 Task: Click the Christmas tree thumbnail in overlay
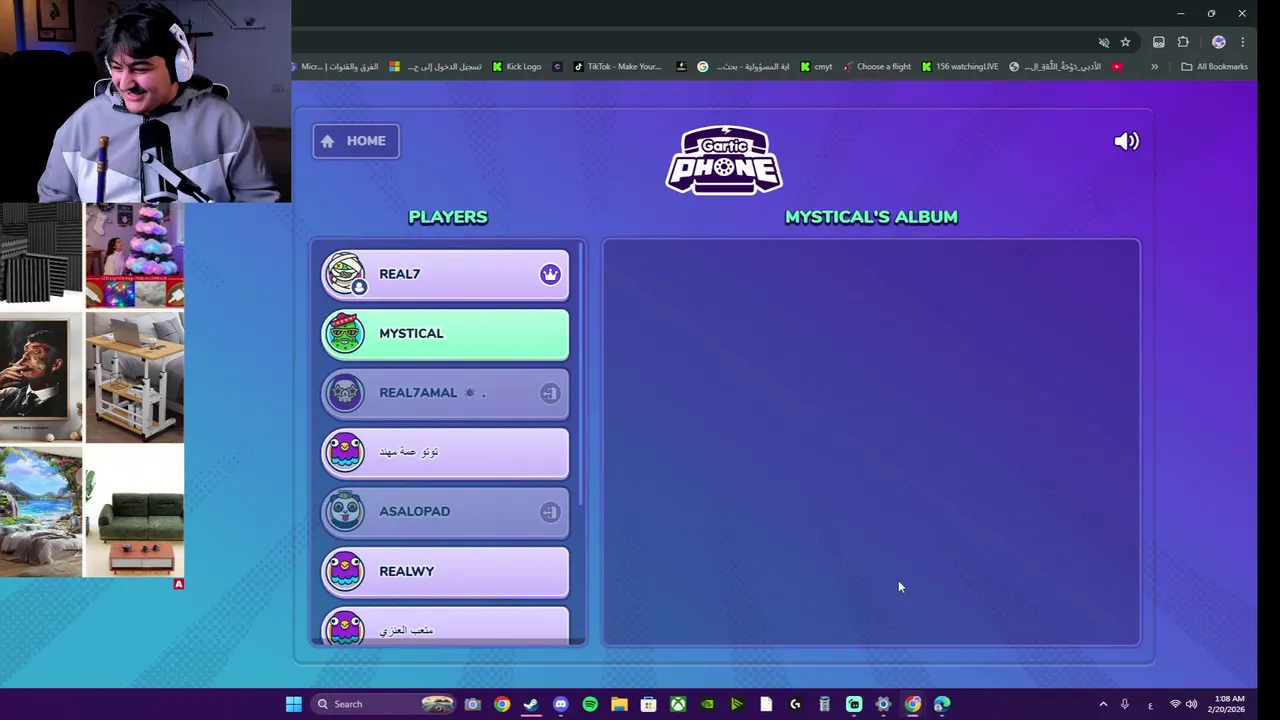pos(134,256)
